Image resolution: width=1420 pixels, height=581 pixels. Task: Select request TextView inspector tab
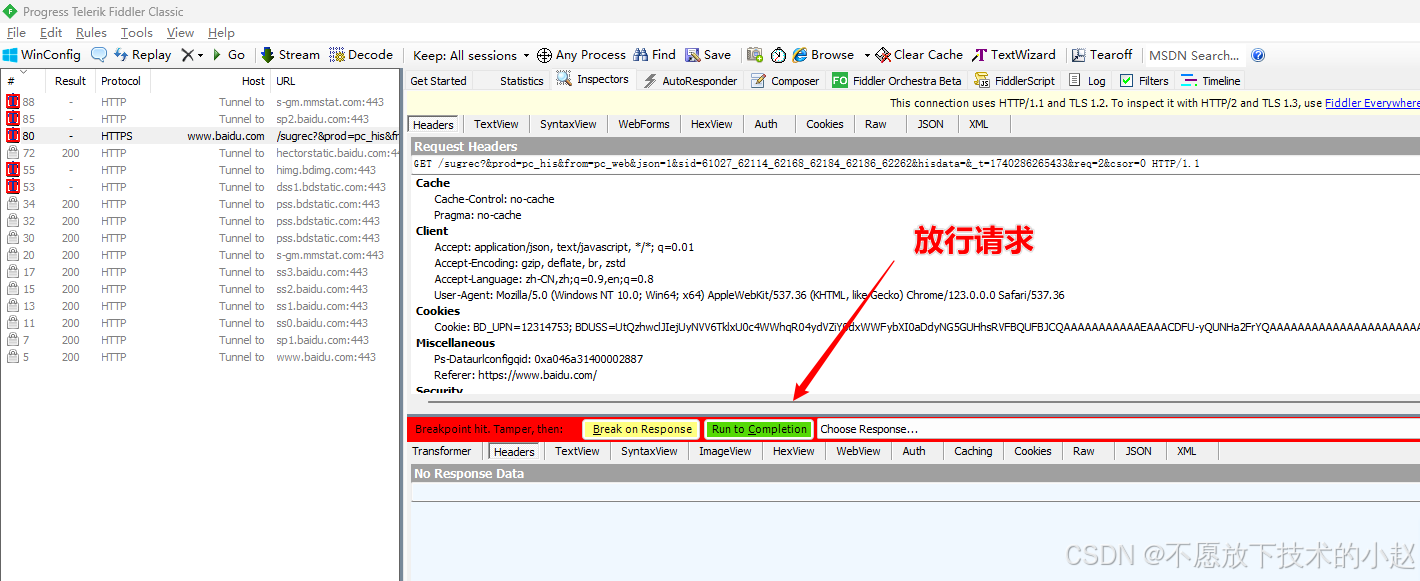(x=496, y=124)
